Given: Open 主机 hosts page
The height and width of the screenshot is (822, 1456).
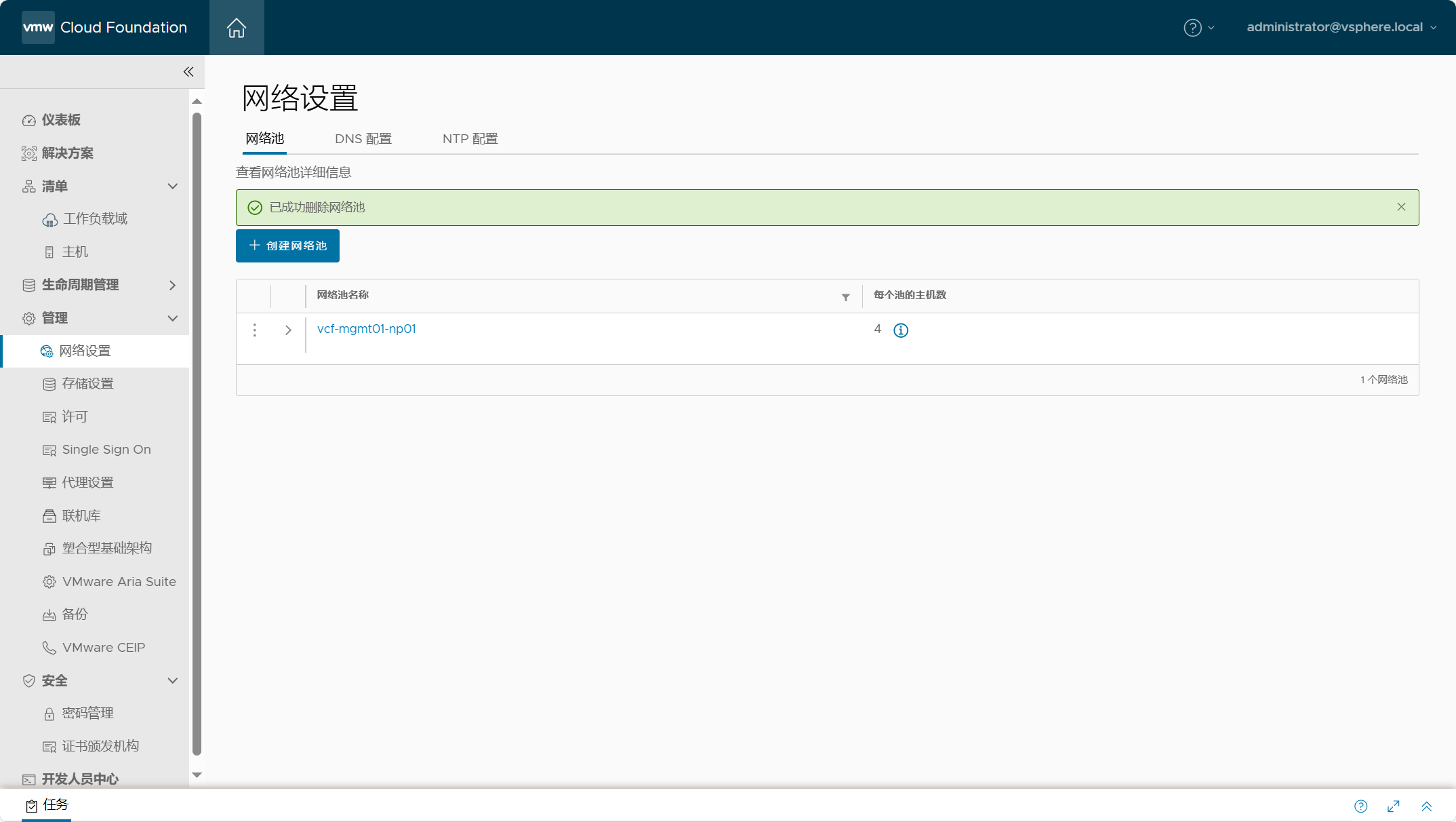Looking at the screenshot, I should (75, 252).
